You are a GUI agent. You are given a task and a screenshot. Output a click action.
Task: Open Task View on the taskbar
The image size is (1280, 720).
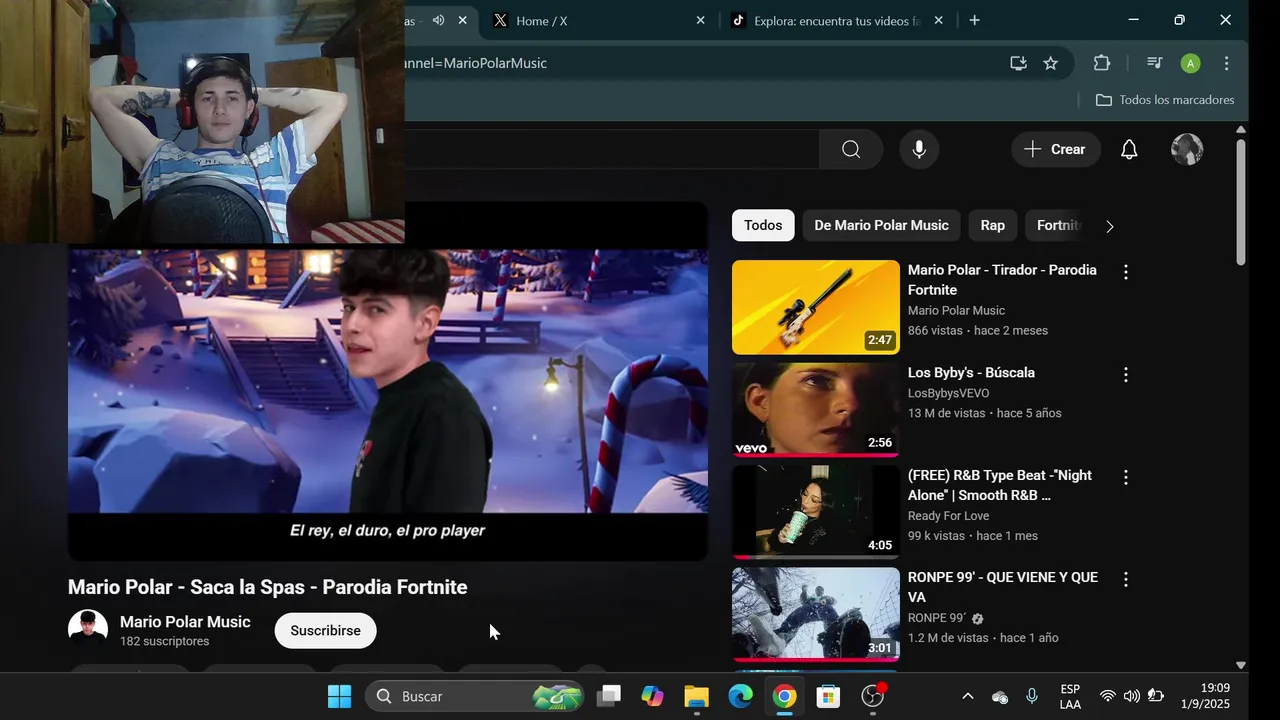[x=609, y=696]
